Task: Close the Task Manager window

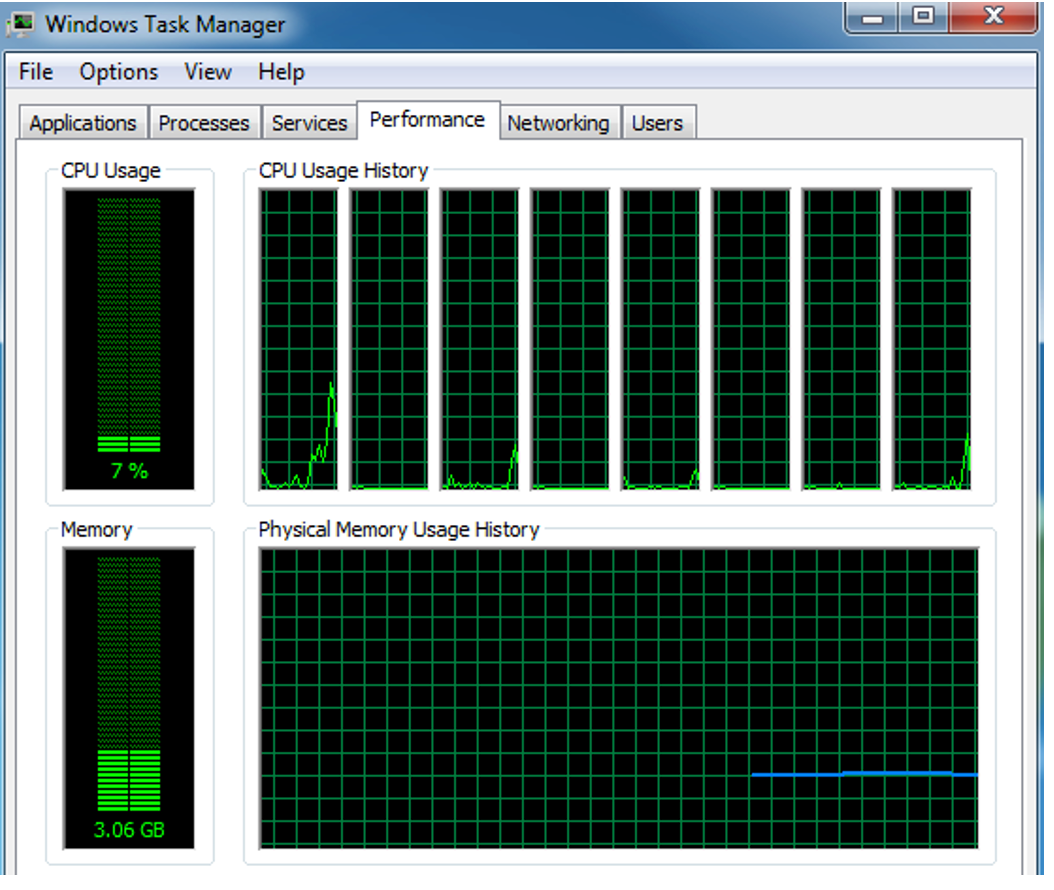Action: click(x=993, y=17)
